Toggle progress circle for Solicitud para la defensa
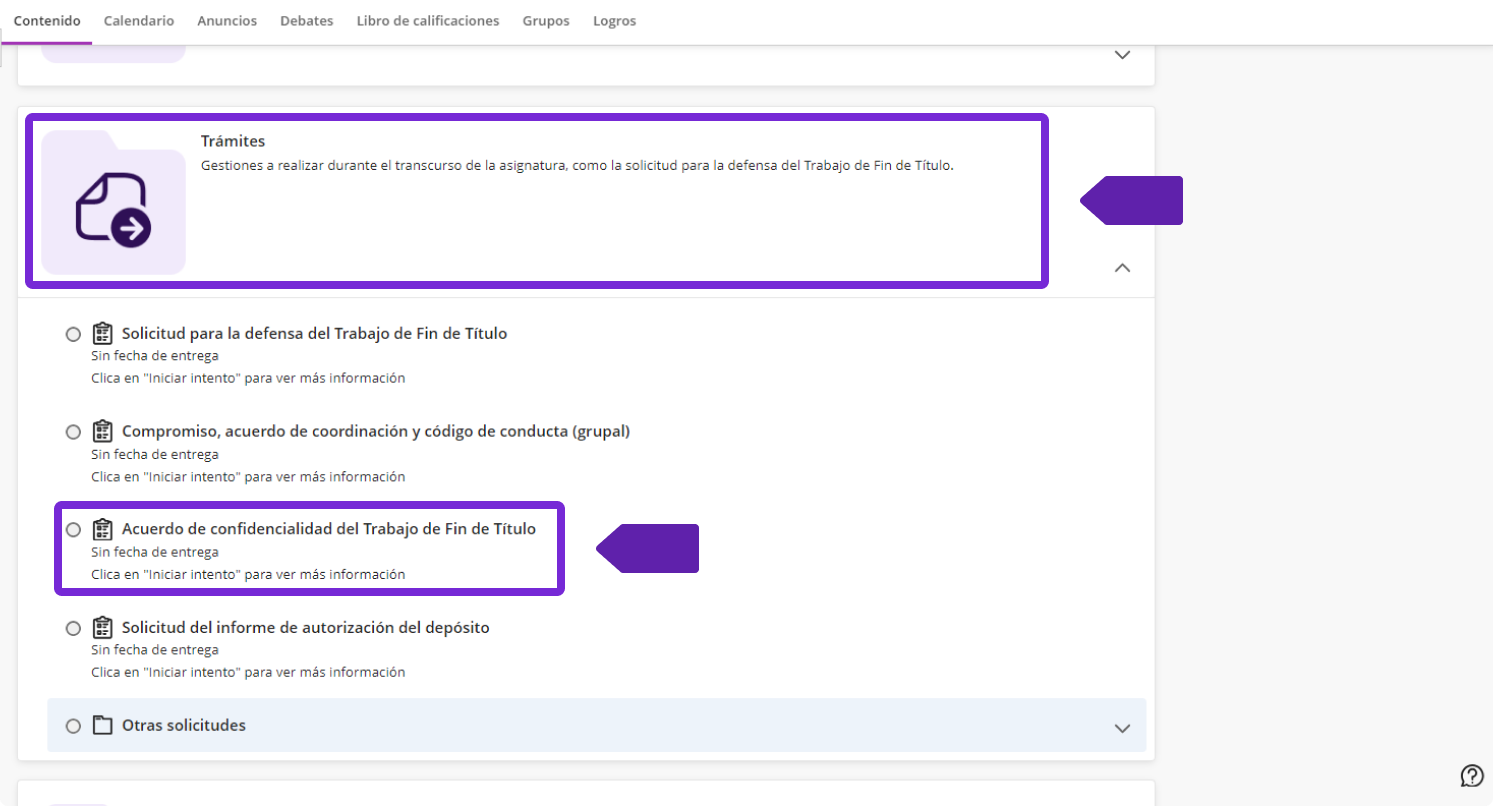 pyautogui.click(x=73, y=334)
